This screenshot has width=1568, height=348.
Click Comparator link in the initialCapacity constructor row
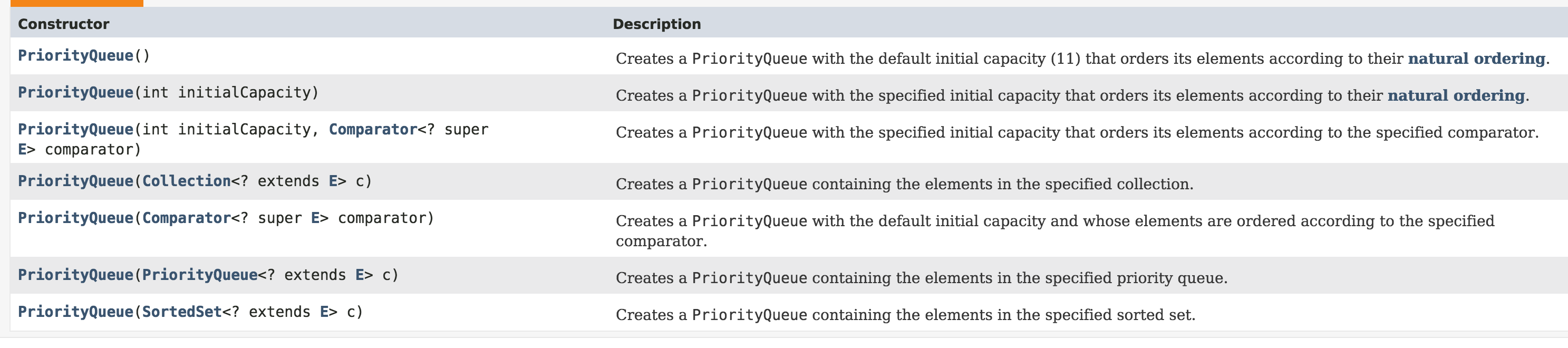pos(373,130)
